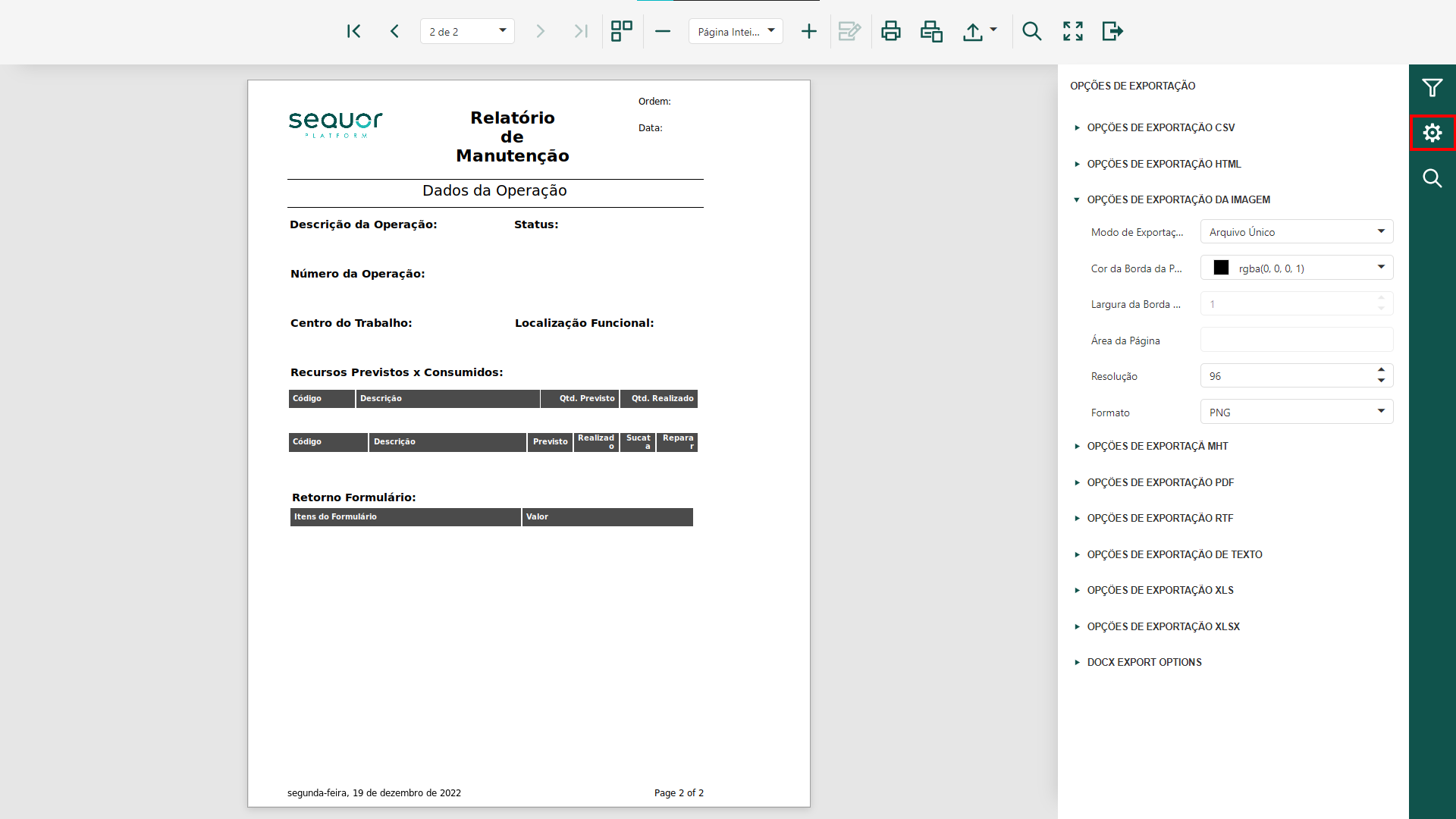The image size is (1456, 819).
Task: Click 'Page 2 of 2' footer text
Action: [679, 793]
